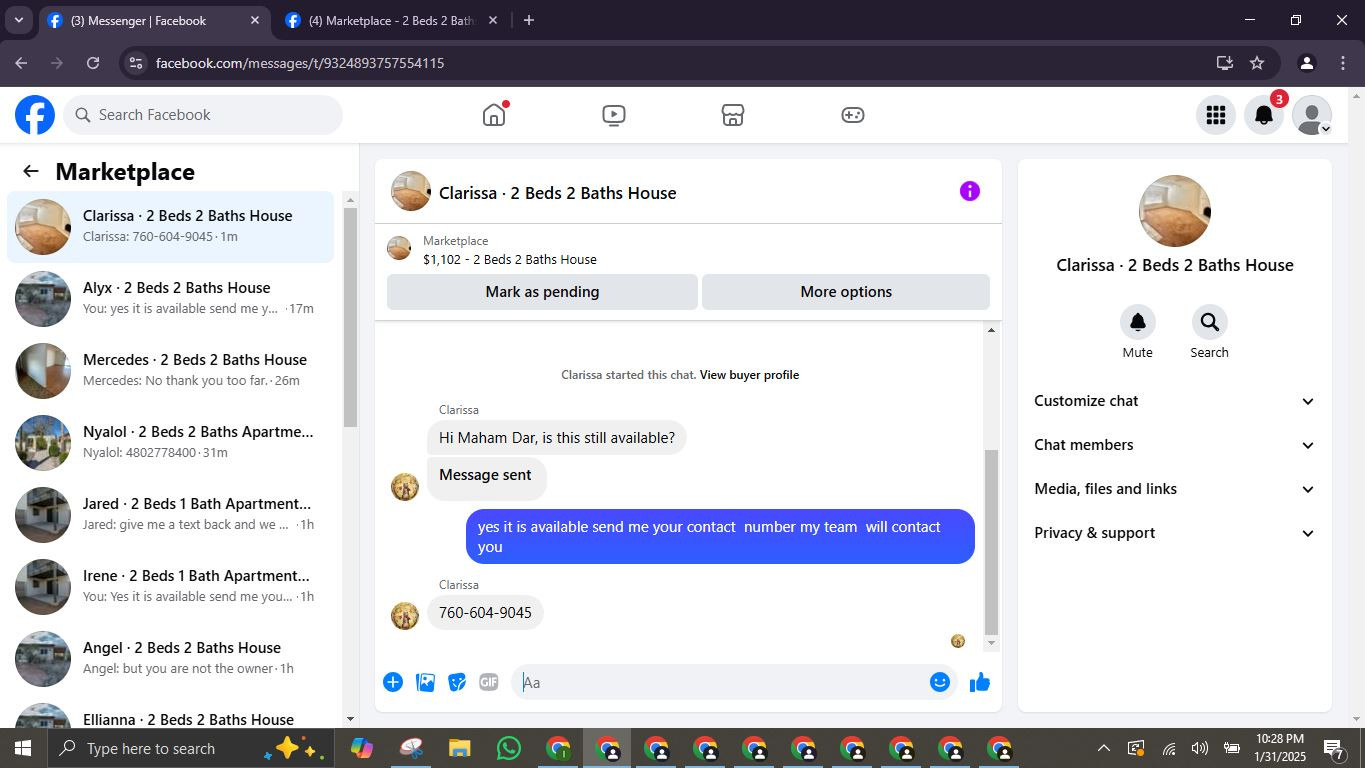Reload the page
1365x768 pixels.
click(93, 63)
